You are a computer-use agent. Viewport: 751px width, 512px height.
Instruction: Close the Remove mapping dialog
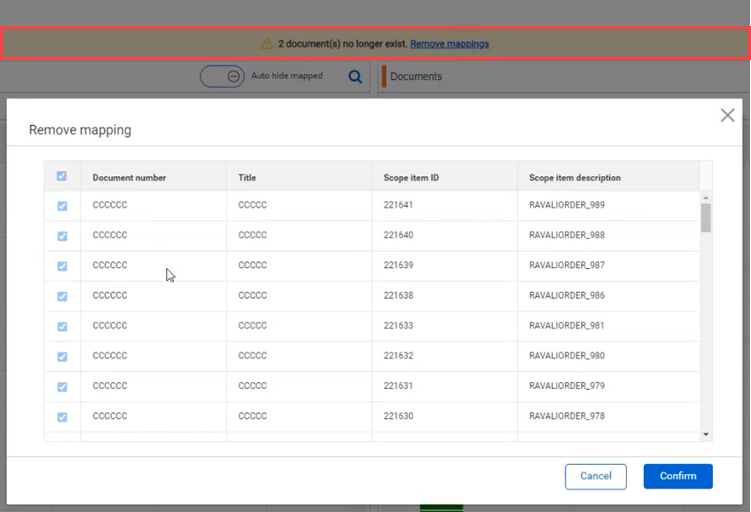(727, 116)
